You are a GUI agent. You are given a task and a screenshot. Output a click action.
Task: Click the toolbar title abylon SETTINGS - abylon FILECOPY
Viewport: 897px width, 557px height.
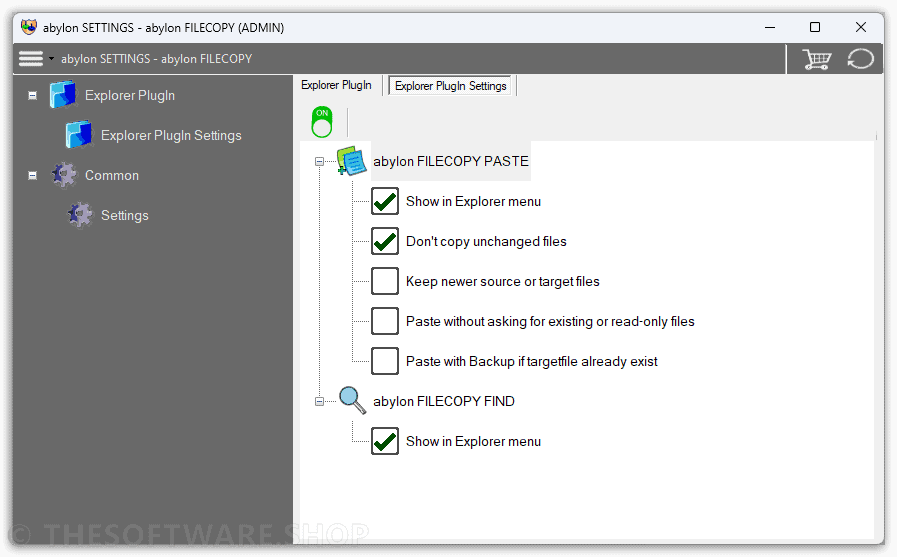tap(156, 59)
